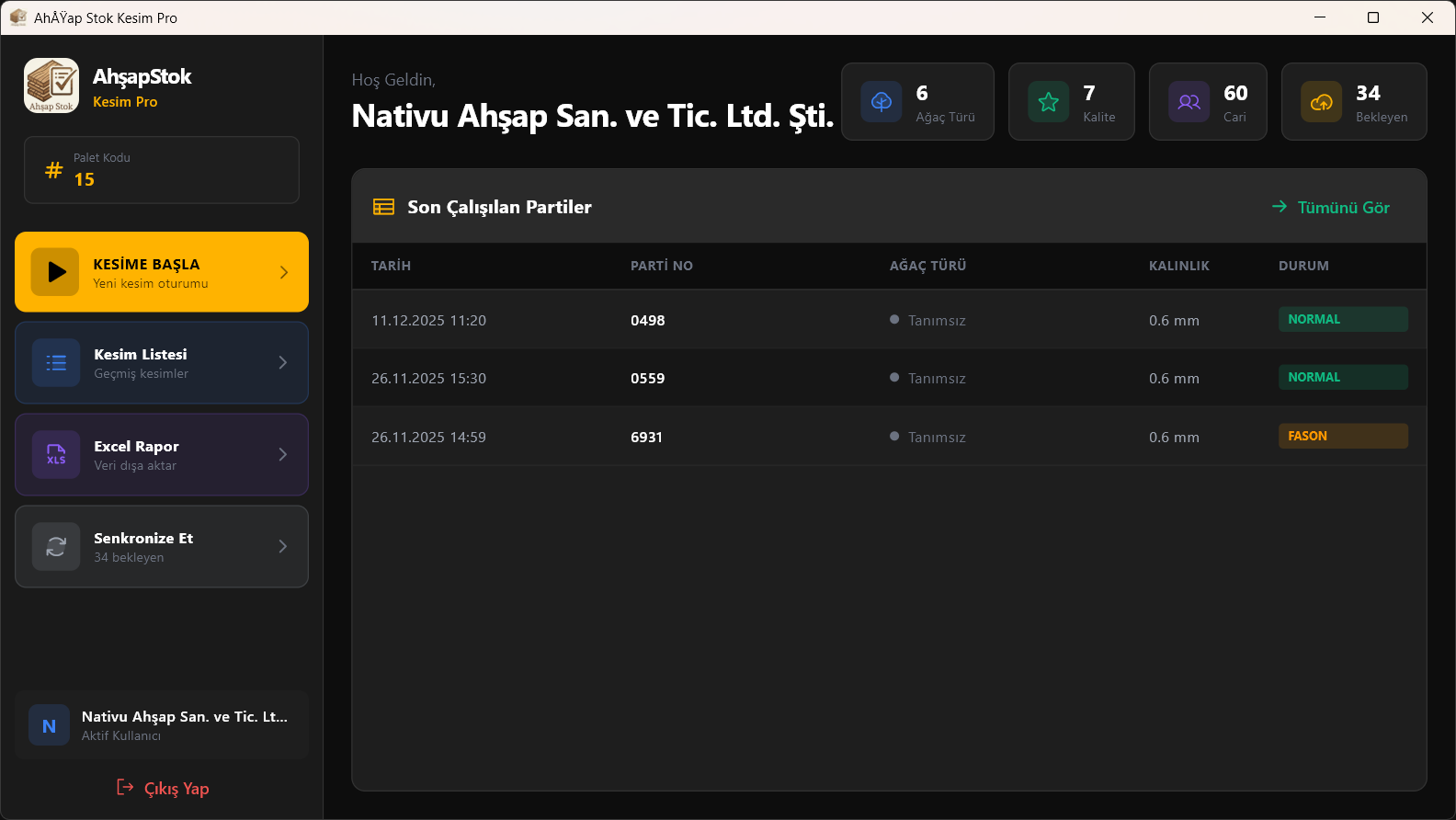The width and height of the screenshot is (1456, 820).
Task: Click the Bekleyen cloud upload icon
Action: (1322, 102)
